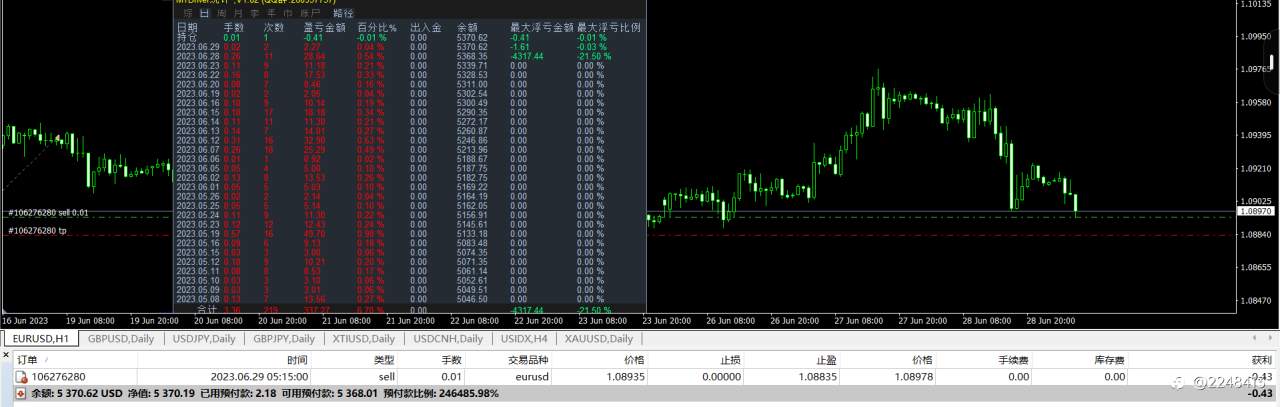The height and width of the screenshot is (407, 1280).
Task: Click the 止盈 column header
Action: [x=826, y=360]
